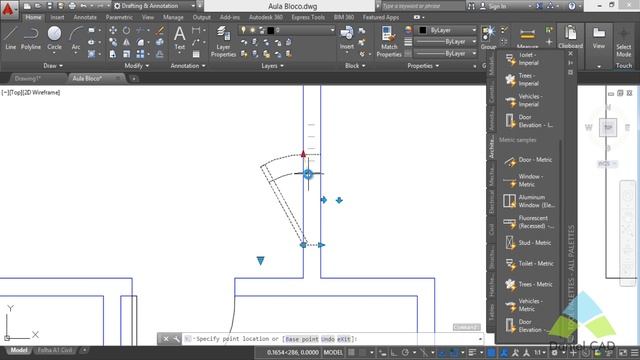Toggle polar tracking in status bar

(405, 352)
